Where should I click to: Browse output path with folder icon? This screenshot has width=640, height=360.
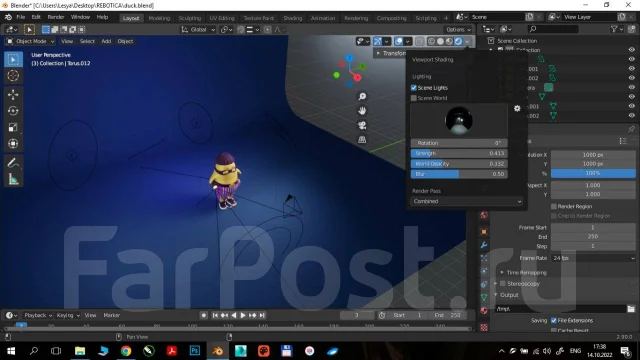(631, 309)
